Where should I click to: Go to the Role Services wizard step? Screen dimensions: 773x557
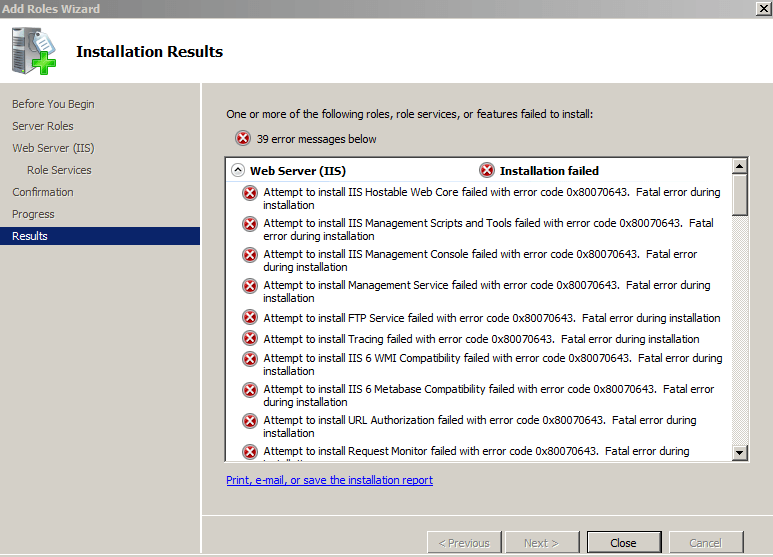pyautogui.click(x=59, y=170)
